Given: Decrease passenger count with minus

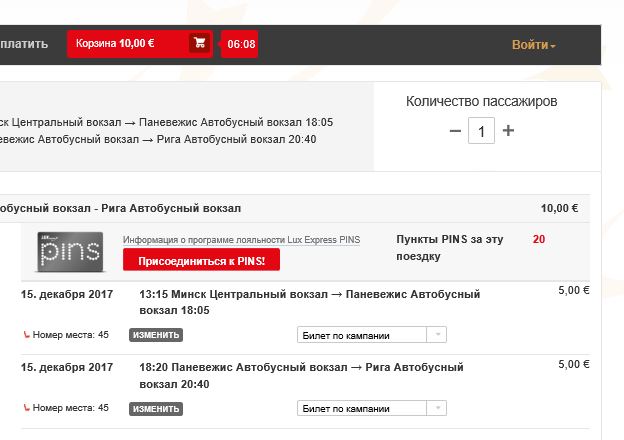Looking at the screenshot, I should (x=455, y=131).
